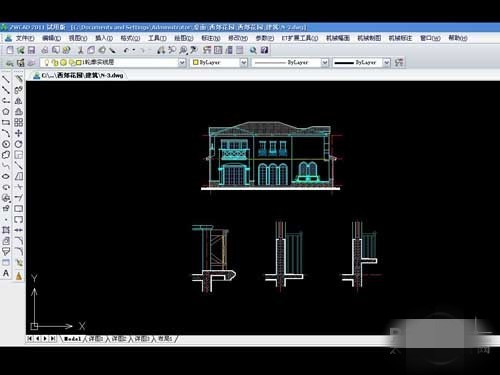Screen dimensions: 500x375
Task: Click the Undo arrow in toolbar
Action: click(126, 50)
